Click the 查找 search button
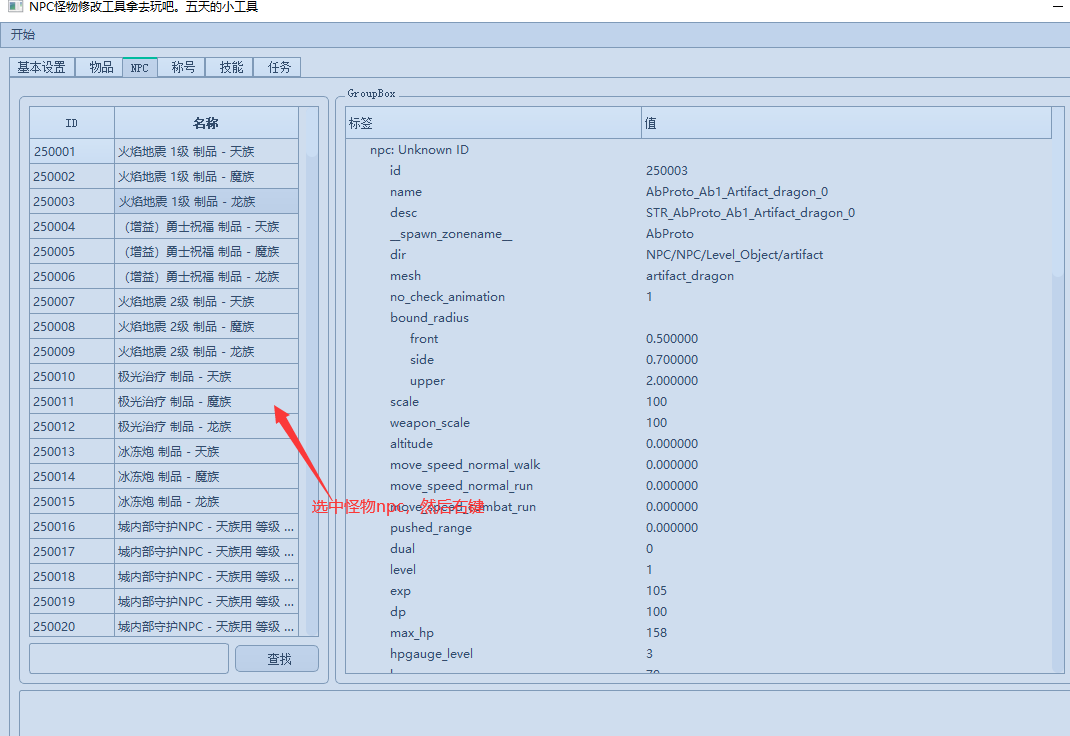The height and width of the screenshot is (736, 1070). 277,659
